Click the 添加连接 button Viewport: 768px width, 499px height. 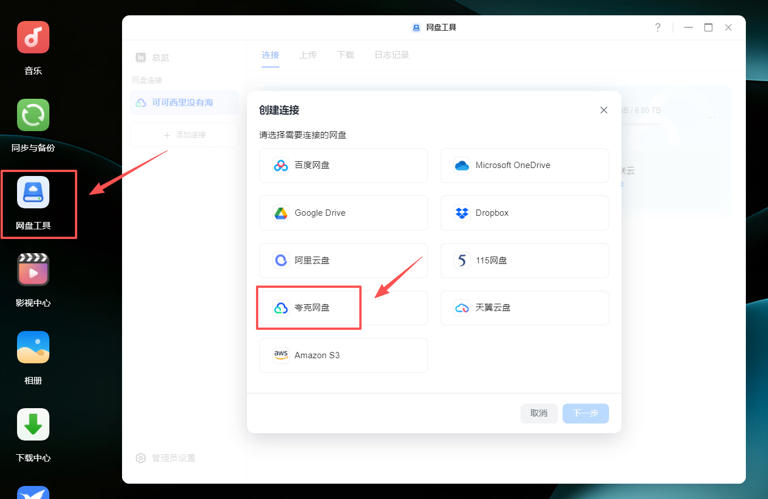185,135
